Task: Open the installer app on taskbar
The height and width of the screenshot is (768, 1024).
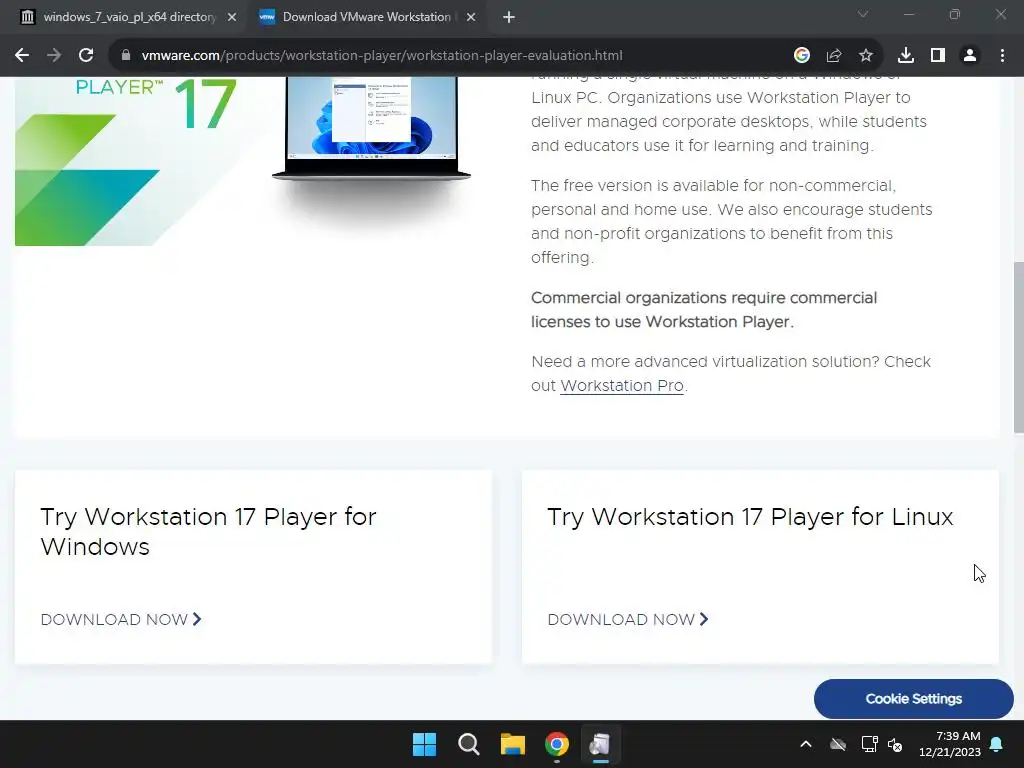Action: 600,744
